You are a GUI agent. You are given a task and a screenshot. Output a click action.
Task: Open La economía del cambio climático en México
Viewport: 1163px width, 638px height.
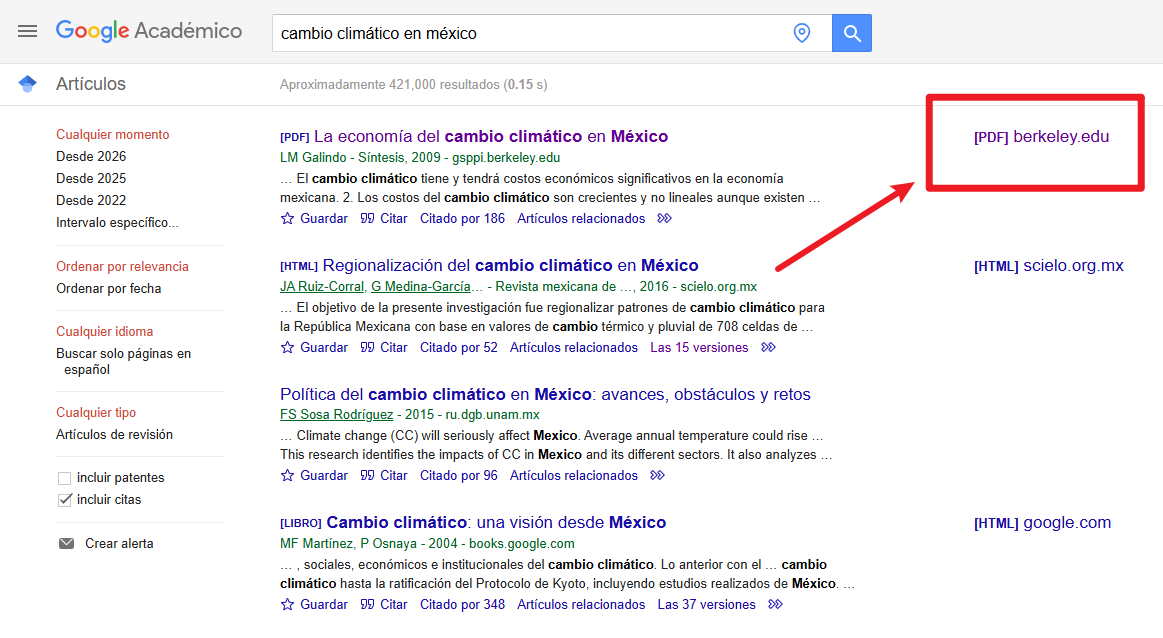491,137
